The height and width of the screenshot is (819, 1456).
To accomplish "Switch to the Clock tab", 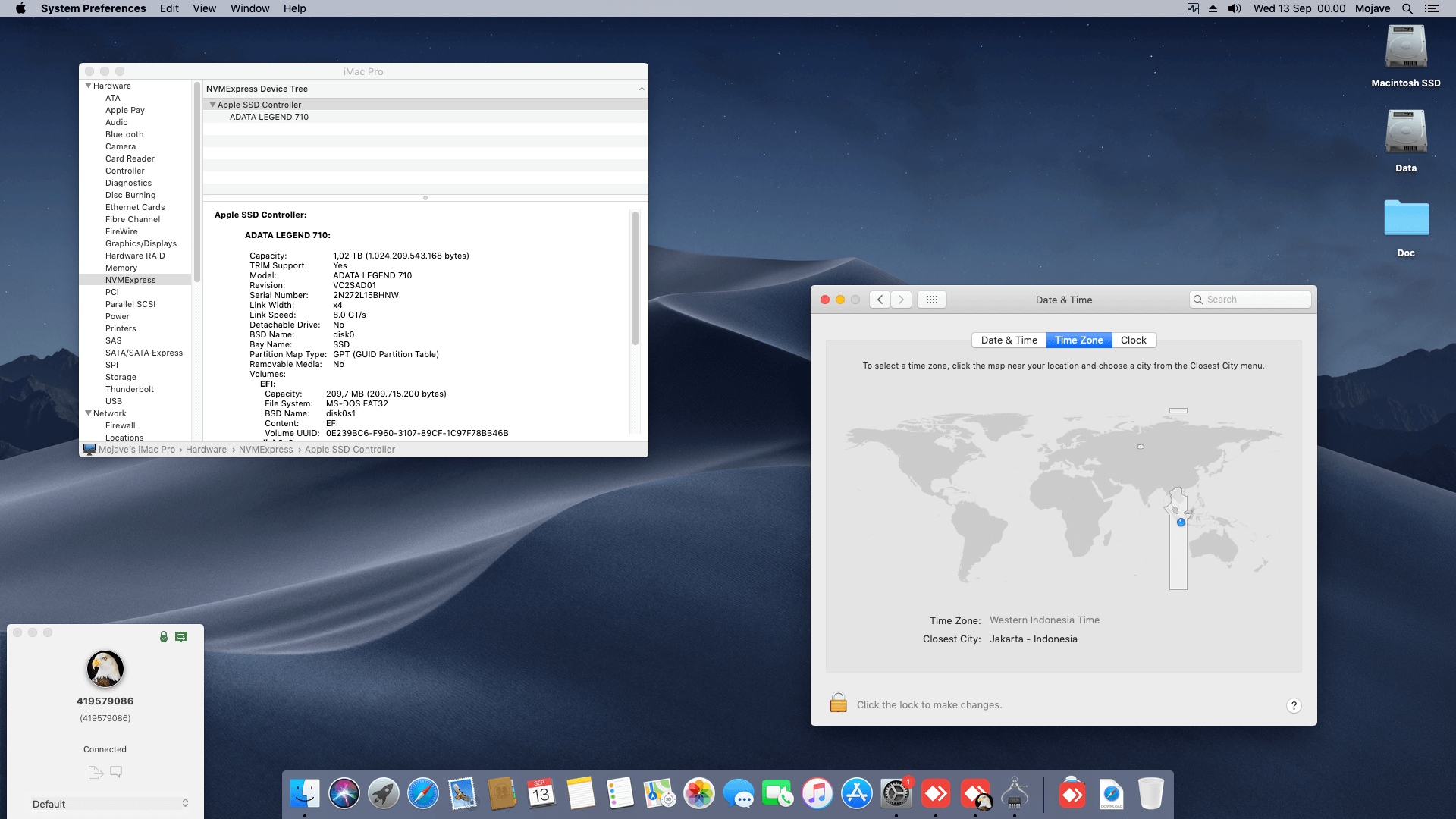I will pos(1133,340).
